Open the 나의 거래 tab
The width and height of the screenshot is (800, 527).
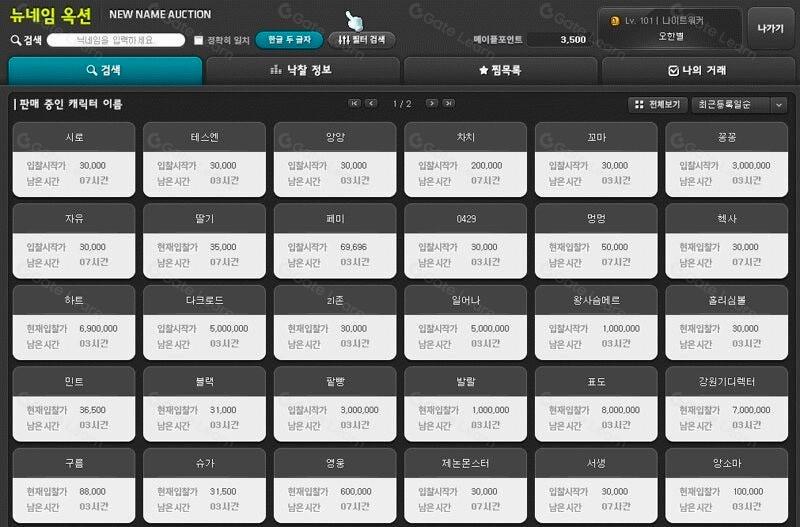point(698,70)
